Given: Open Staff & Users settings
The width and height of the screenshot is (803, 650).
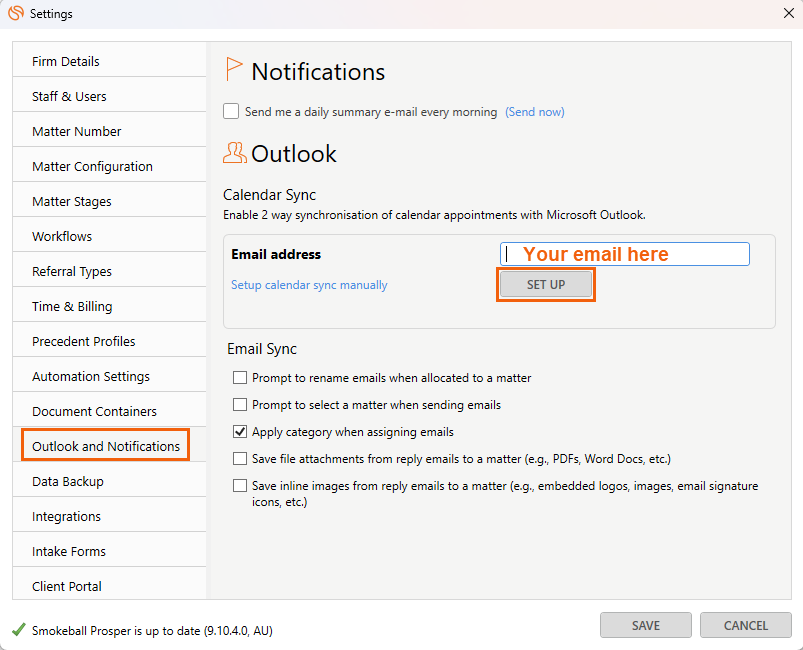Looking at the screenshot, I should (x=110, y=96).
